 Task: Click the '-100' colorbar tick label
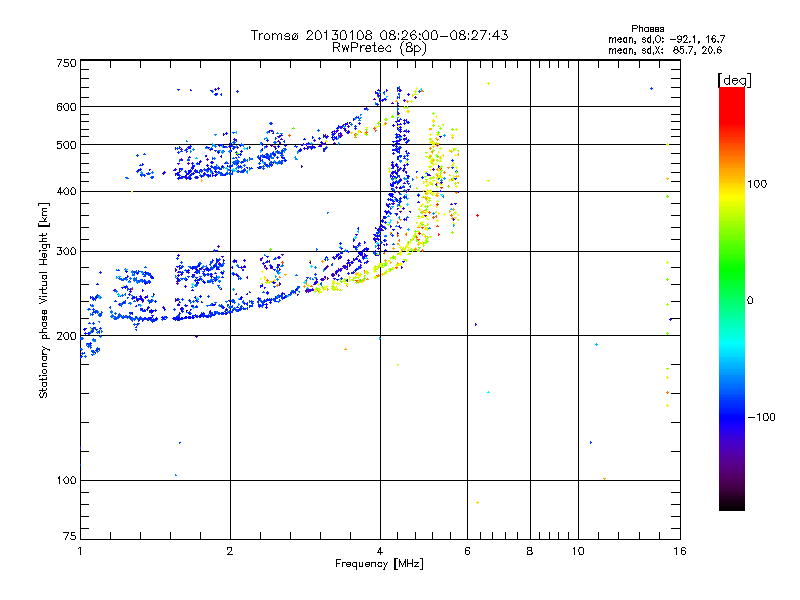click(x=761, y=417)
